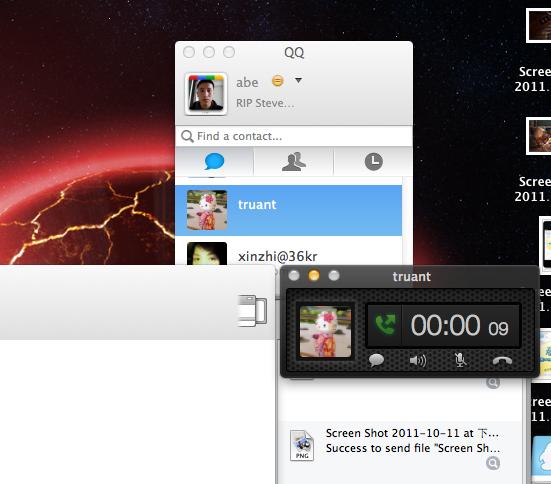
Task: Click the PNG file icon in chat
Action: tap(302, 445)
